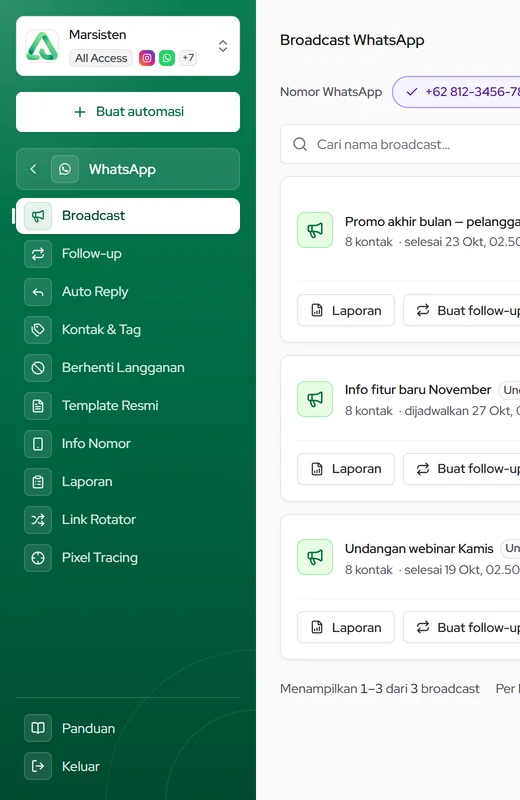
Task: Open the Template Resmi menu item
Action: coord(128,406)
